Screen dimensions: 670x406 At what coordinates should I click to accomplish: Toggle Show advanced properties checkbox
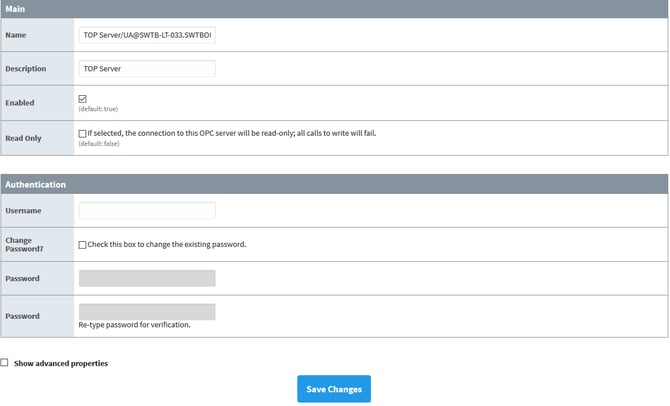tap(5, 363)
